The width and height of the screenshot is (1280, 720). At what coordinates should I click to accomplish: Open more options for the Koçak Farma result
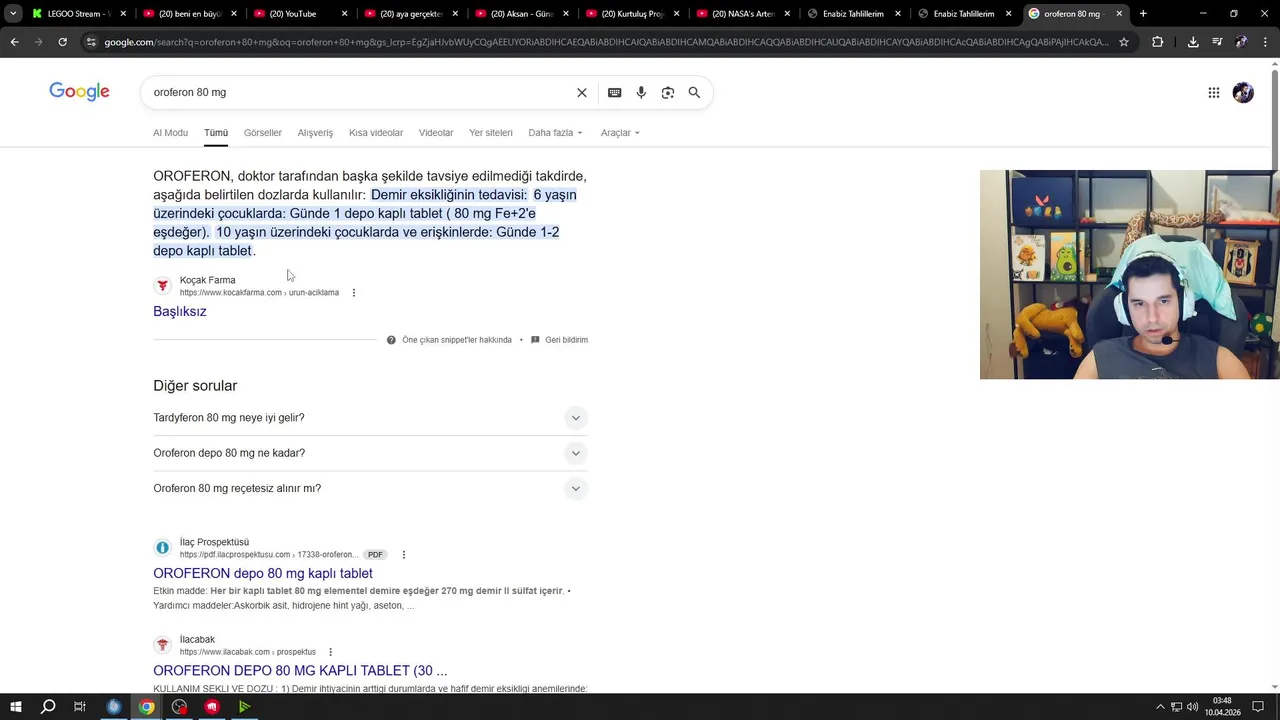[x=354, y=293]
